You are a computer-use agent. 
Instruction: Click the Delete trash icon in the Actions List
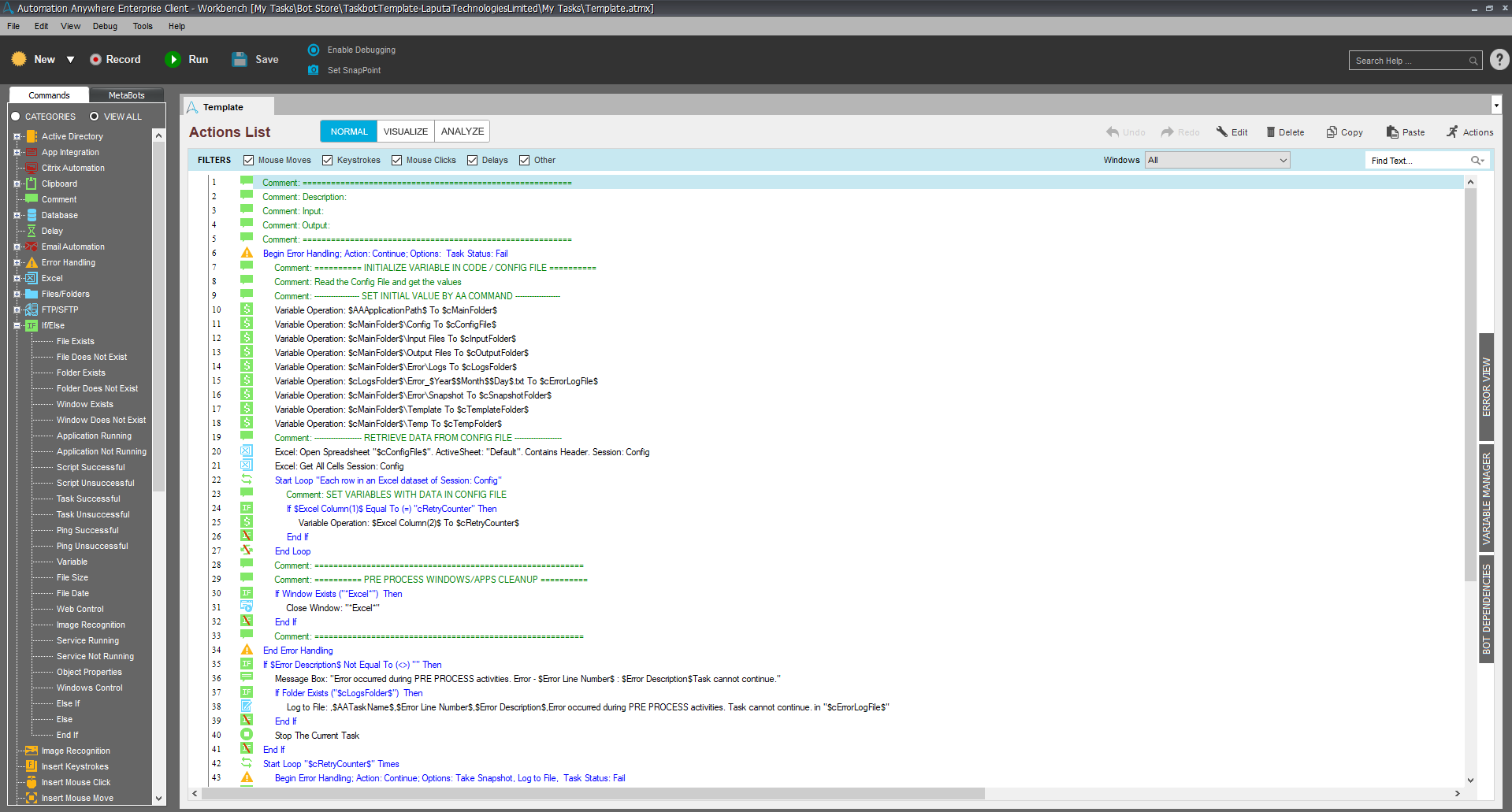[x=1270, y=132]
